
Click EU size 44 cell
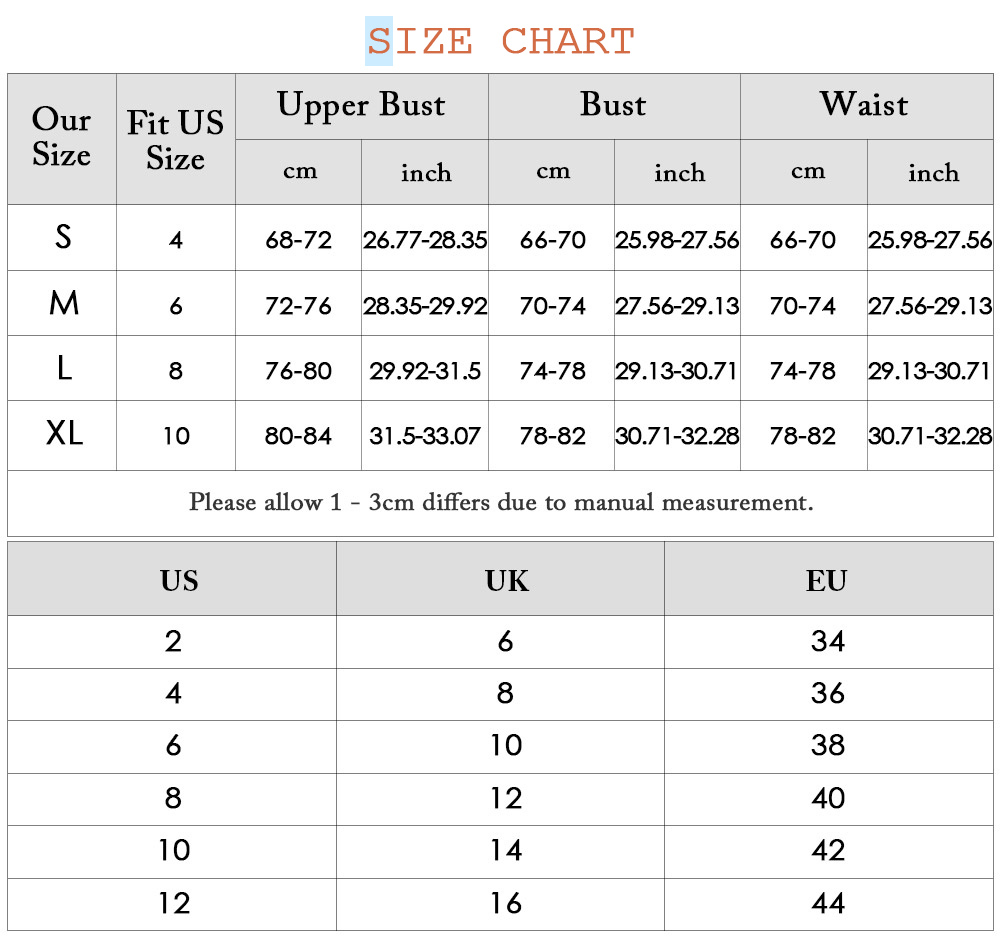[828, 904]
